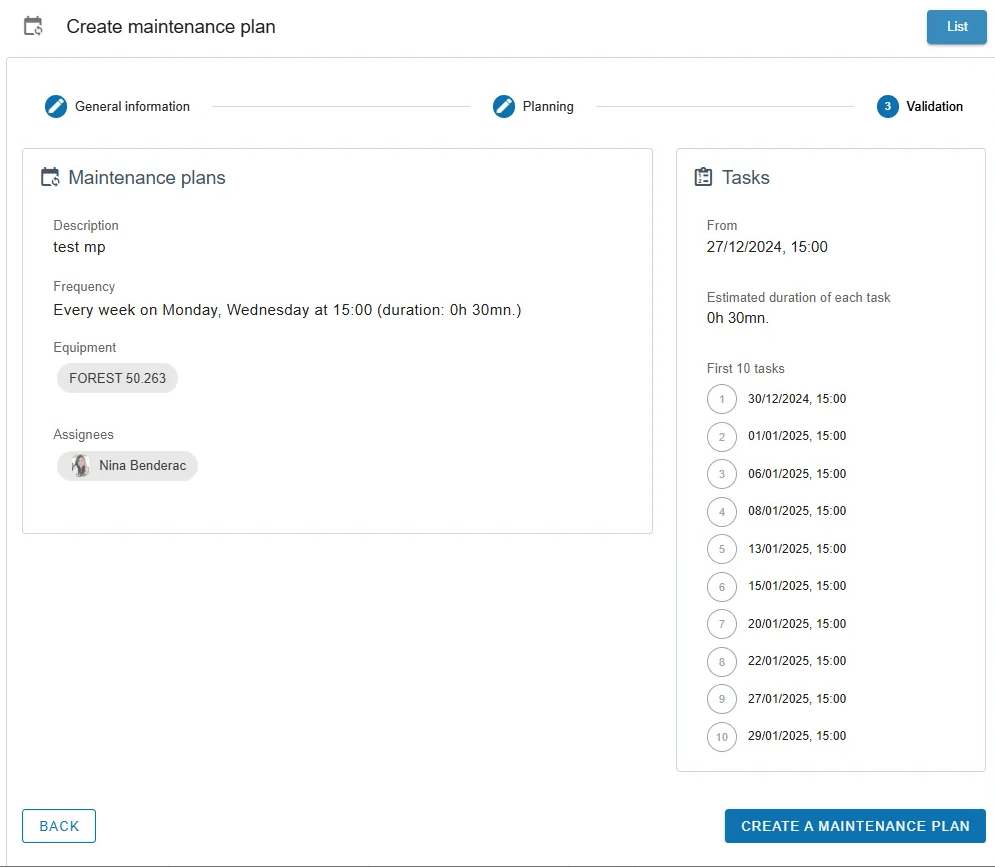995x867 pixels.
Task: Select the FOREST 50.263 equipment chip
Action: [117, 378]
